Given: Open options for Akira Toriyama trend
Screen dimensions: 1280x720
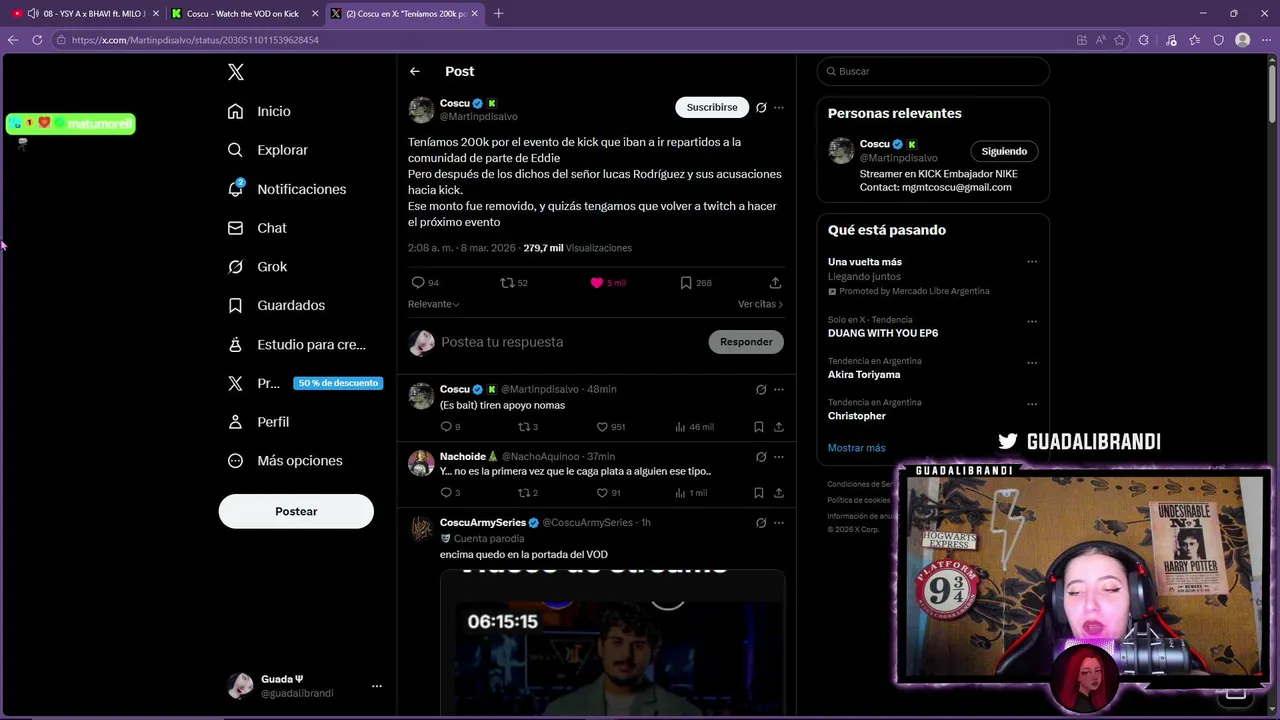Looking at the screenshot, I should (x=1032, y=363).
